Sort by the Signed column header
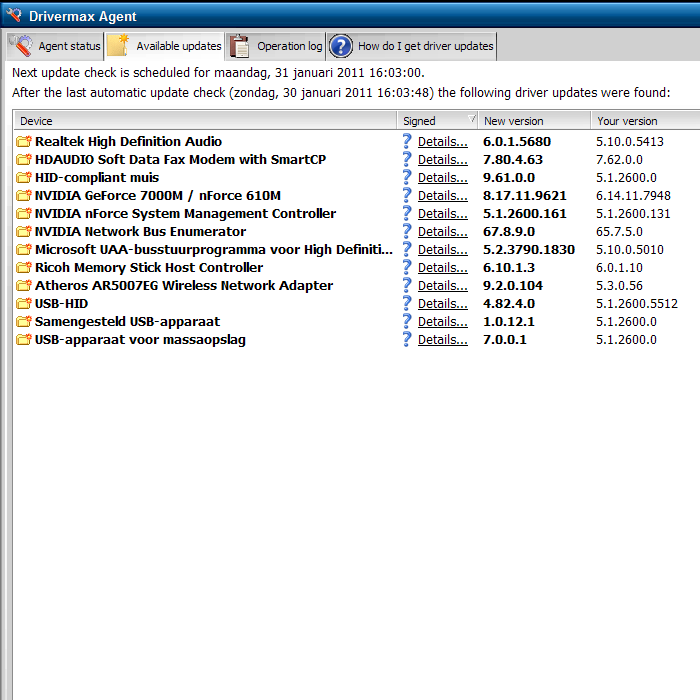Screen dimensions: 700x700 click(x=437, y=121)
